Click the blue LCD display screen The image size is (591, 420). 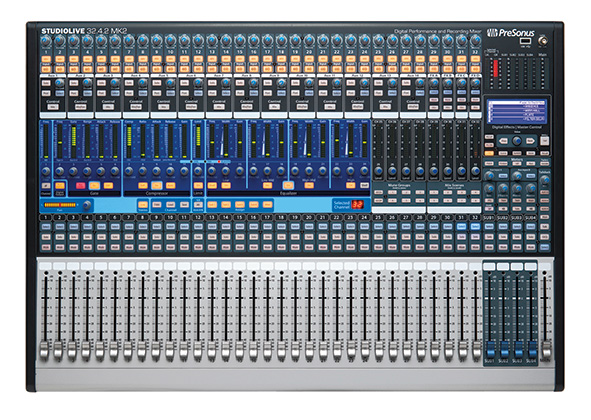pos(516,111)
